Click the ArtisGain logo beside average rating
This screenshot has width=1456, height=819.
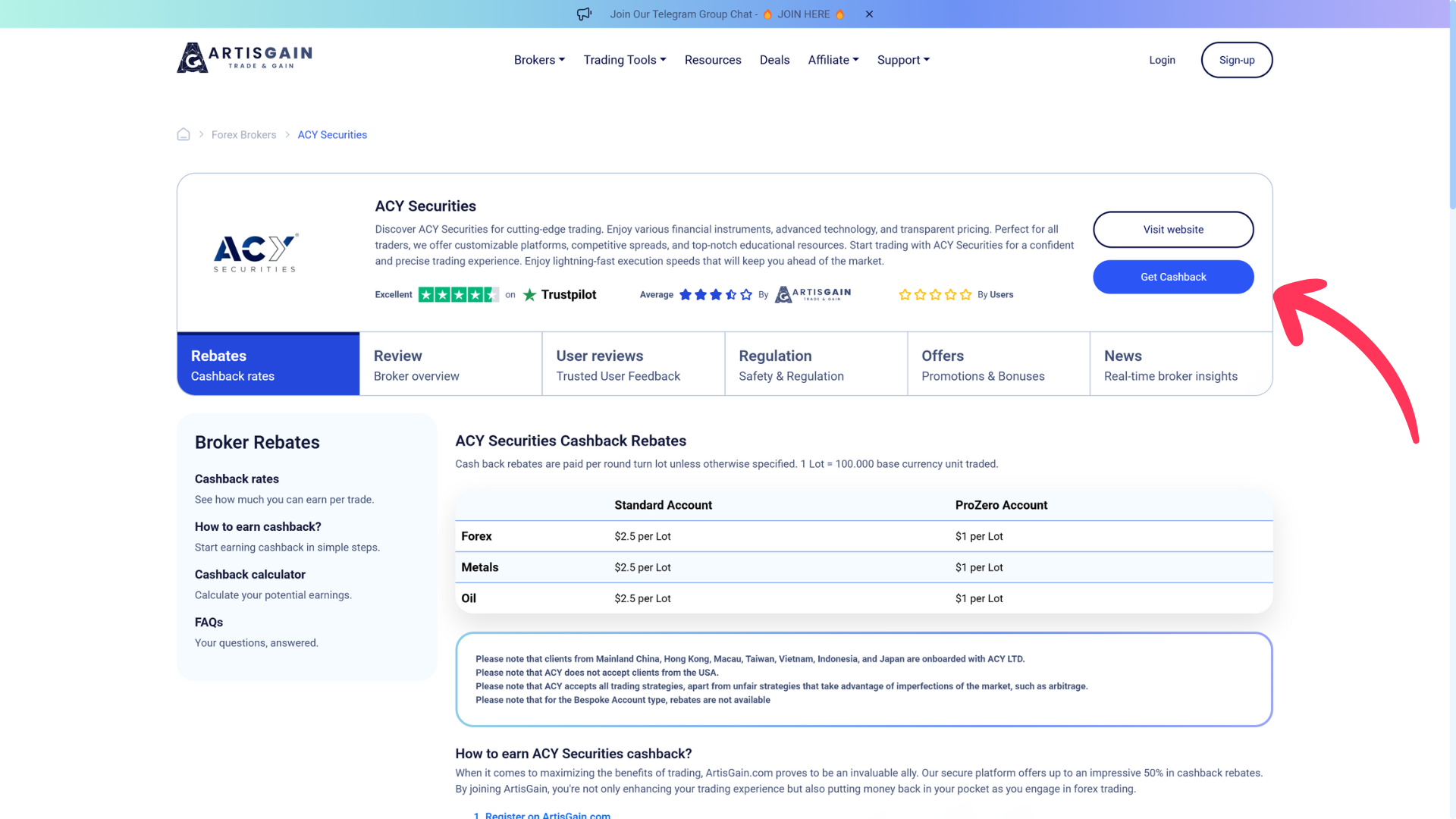click(813, 294)
